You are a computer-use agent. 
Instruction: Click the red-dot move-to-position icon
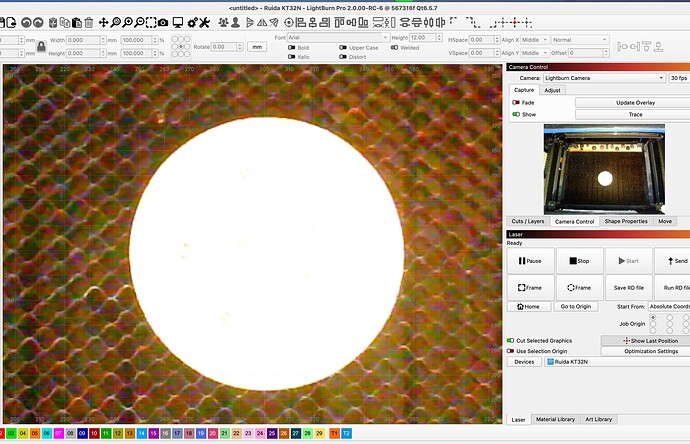[514, 22]
